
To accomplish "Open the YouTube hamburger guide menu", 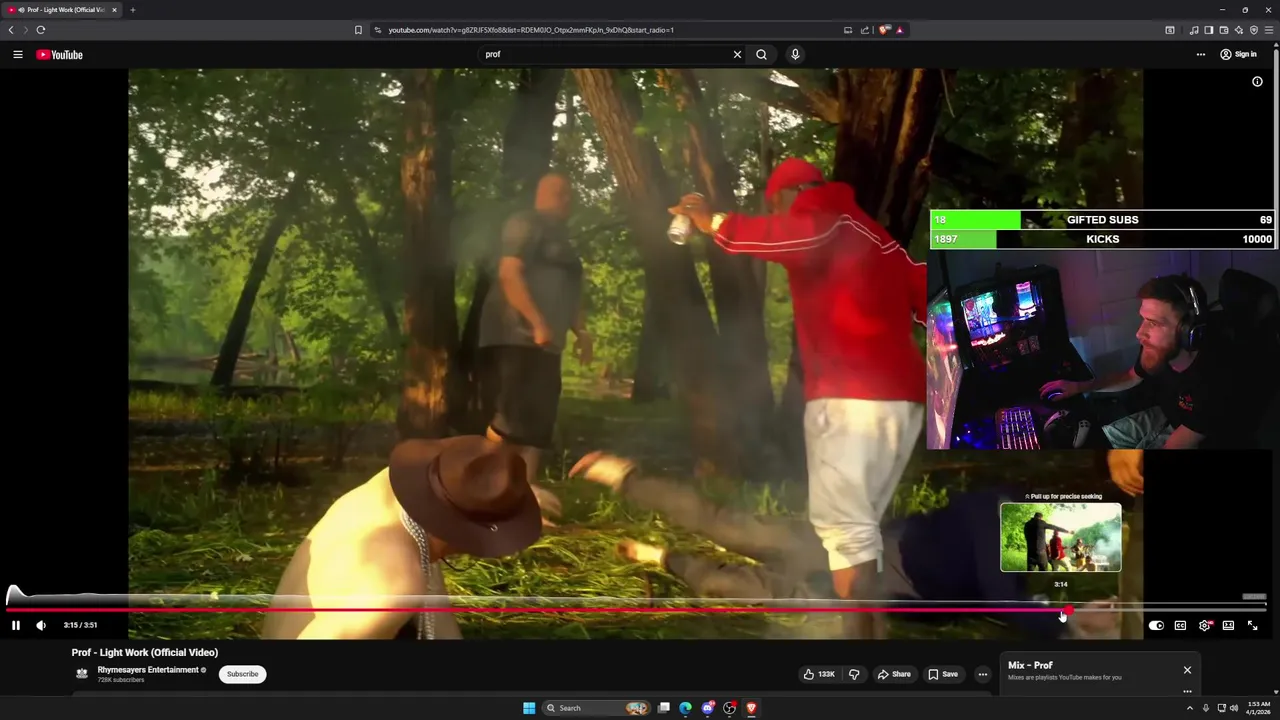I will click(17, 55).
